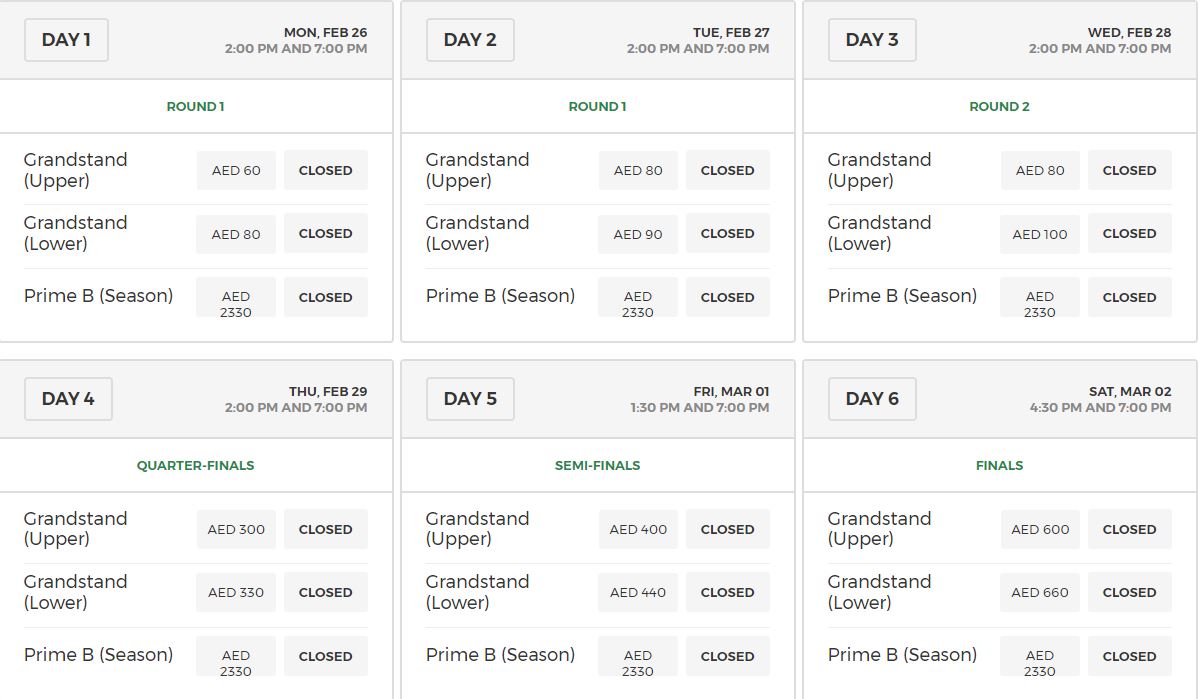The height and width of the screenshot is (699, 1198).
Task: Click the DAY 1 label button
Action: tap(66, 40)
